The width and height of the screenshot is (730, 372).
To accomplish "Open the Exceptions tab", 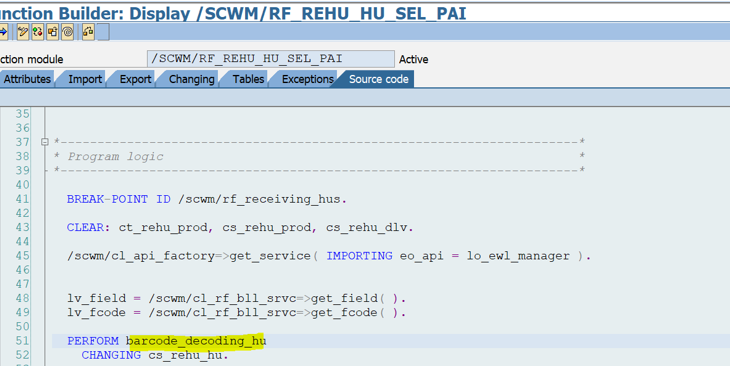I will pos(307,79).
